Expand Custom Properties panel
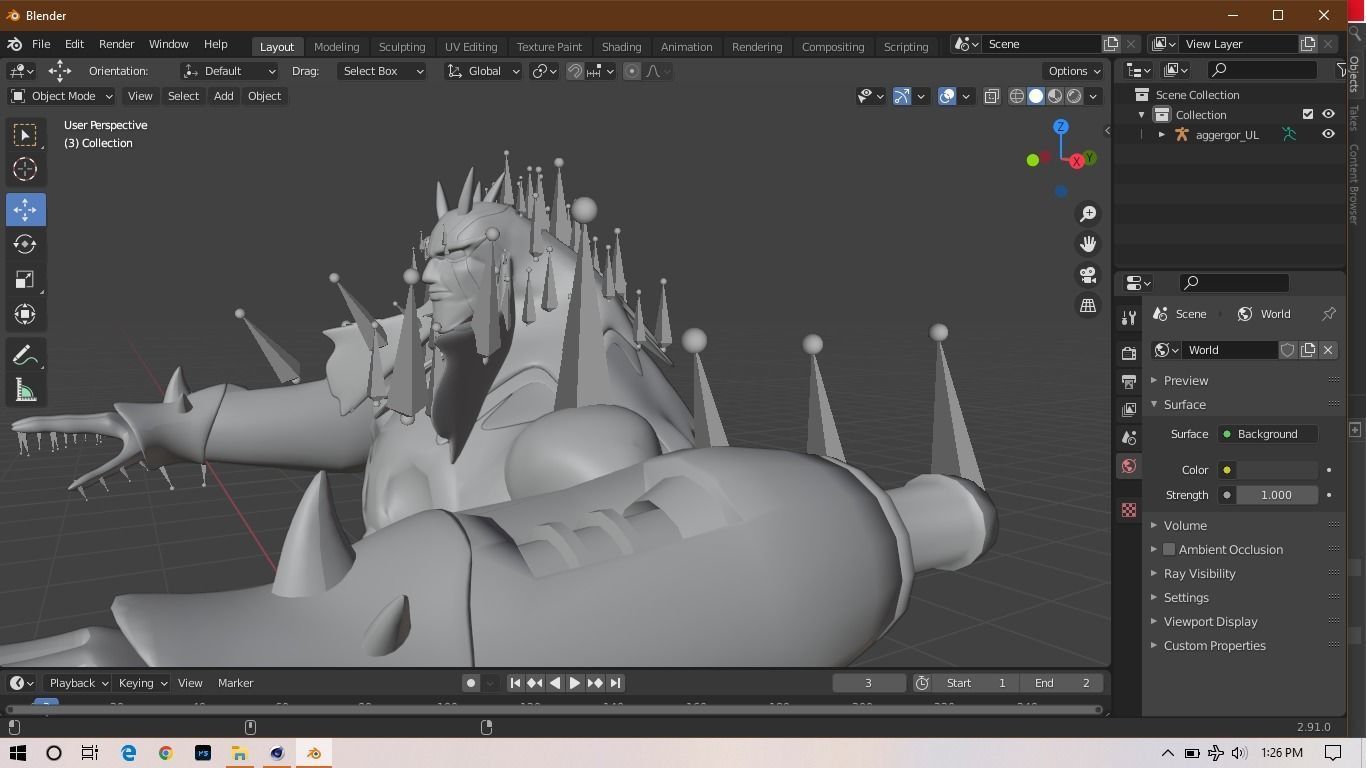This screenshot has height=768, width=1366. [1214, 645]
